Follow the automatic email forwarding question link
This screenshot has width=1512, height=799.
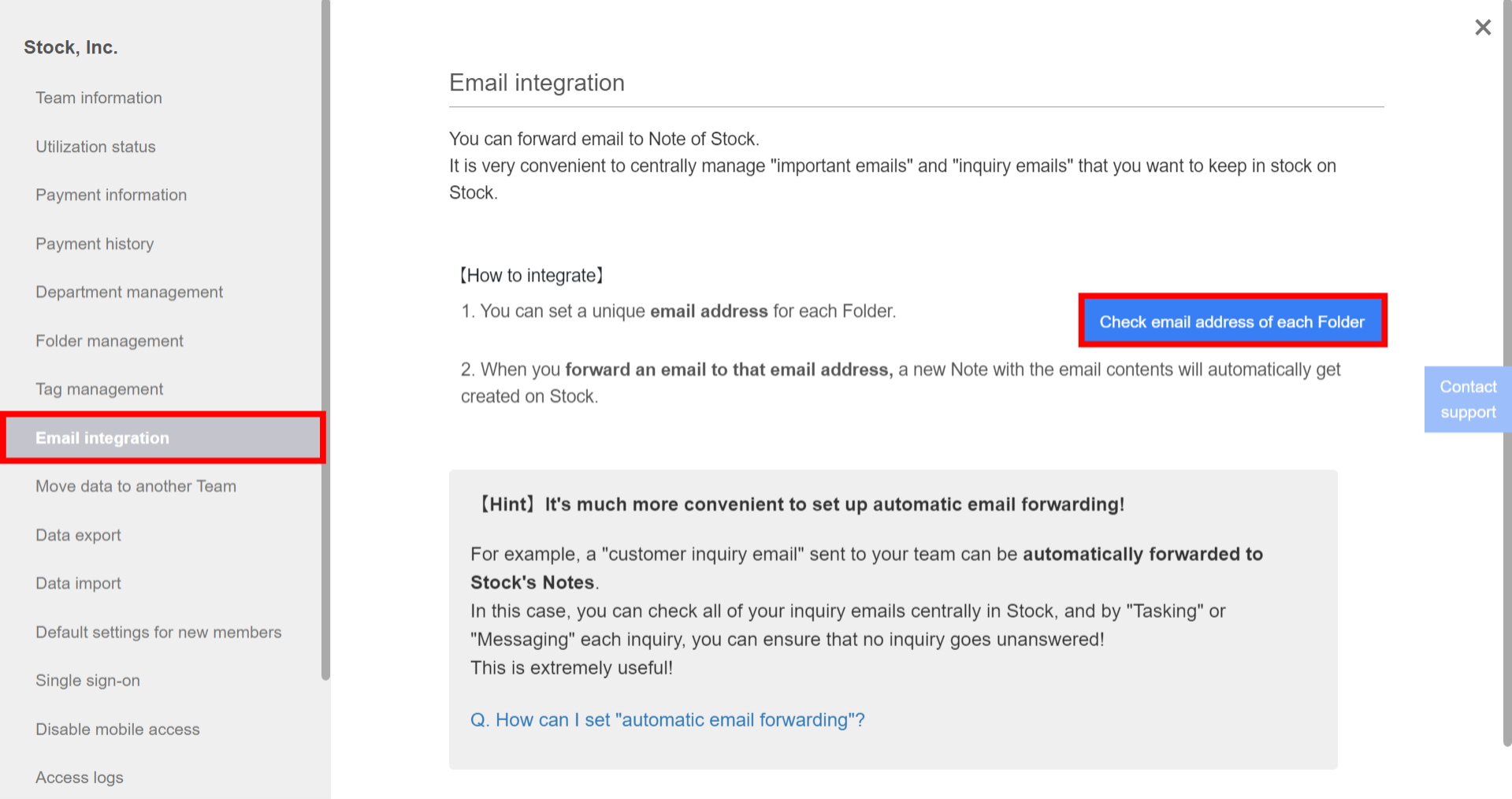(667, 719)
